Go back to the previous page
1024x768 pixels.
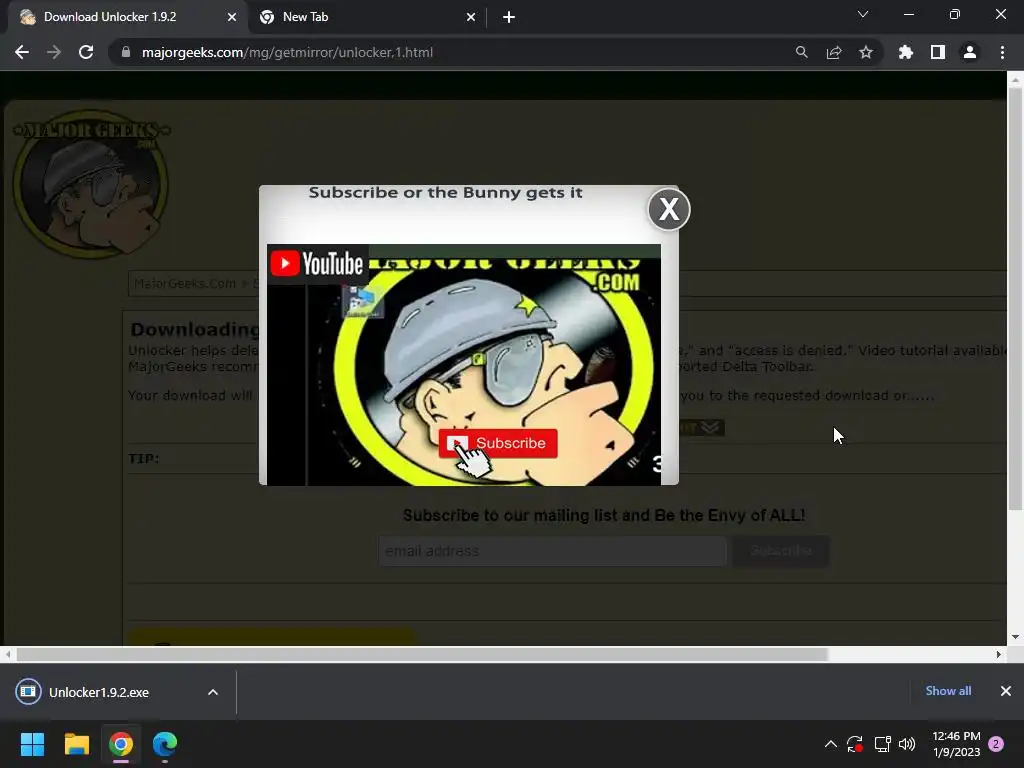[x=22, y=52]
